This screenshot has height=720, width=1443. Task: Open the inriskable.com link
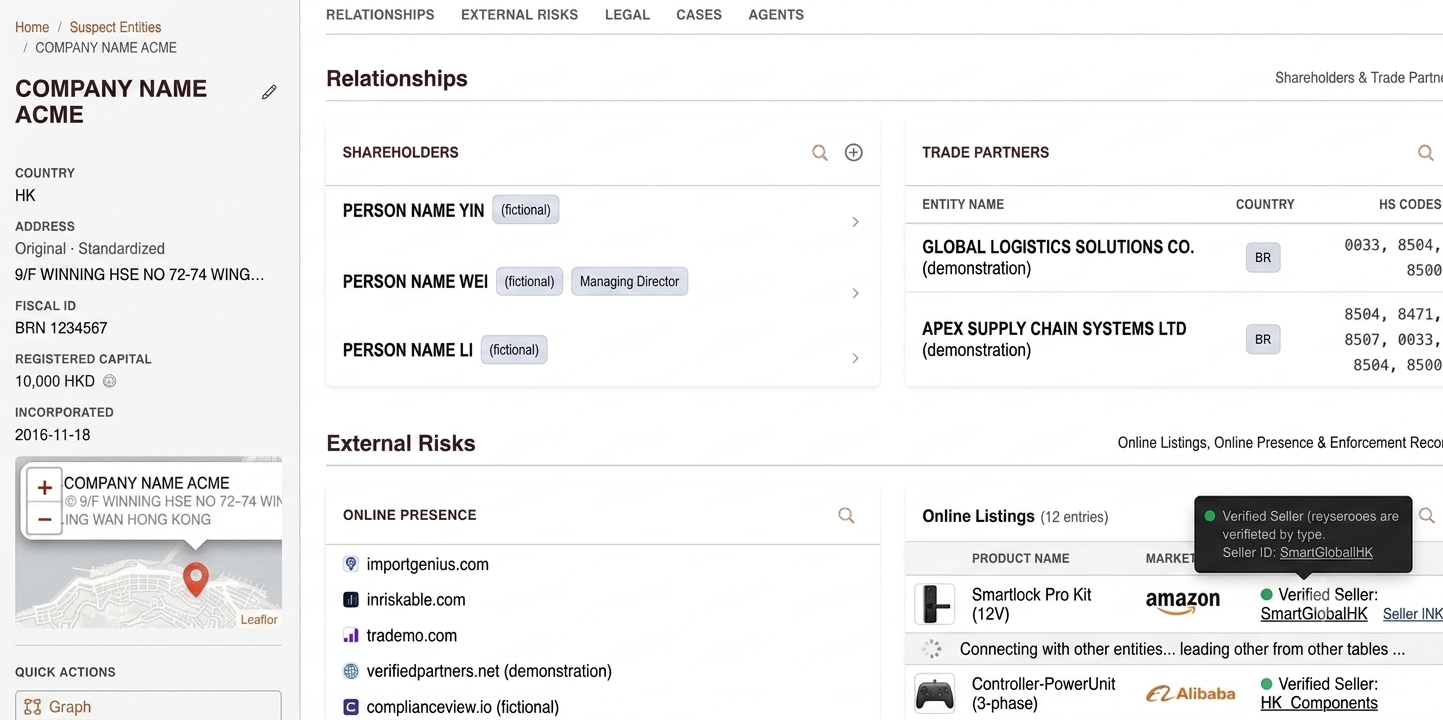click(x=416, y=600)
